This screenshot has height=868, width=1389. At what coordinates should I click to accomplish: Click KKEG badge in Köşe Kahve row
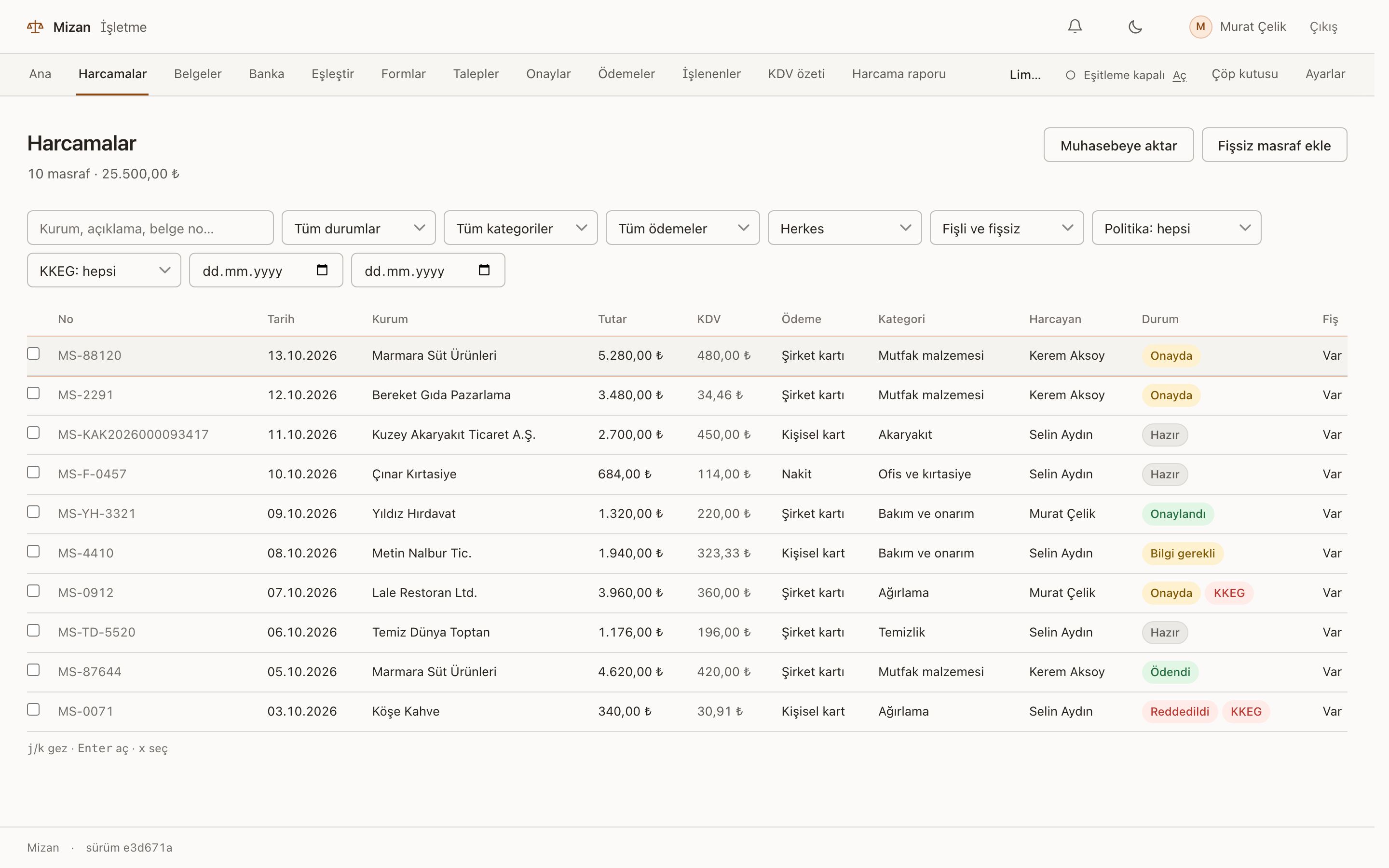pos(1245,711)
